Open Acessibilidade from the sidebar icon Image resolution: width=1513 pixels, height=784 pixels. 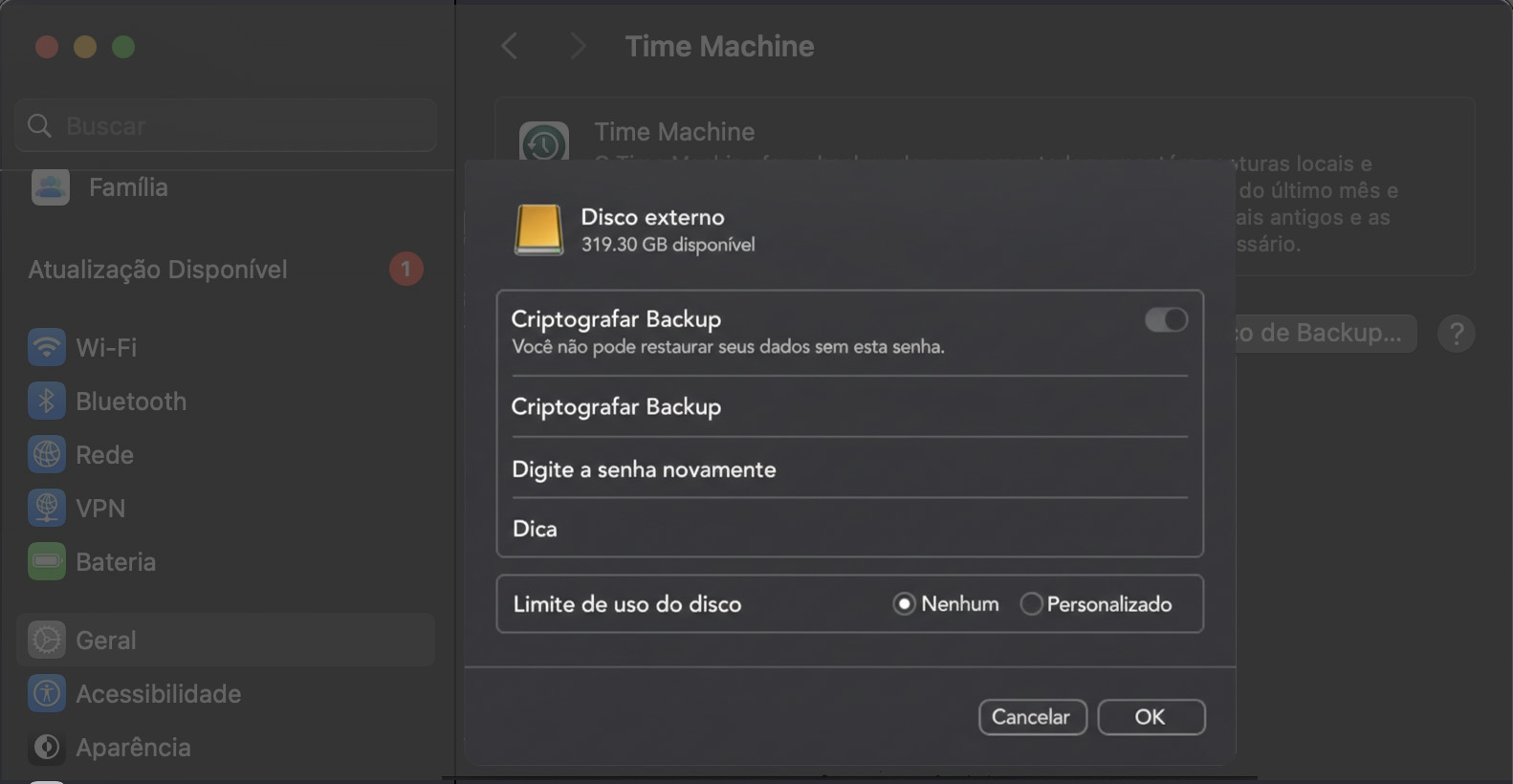(45, 693)
